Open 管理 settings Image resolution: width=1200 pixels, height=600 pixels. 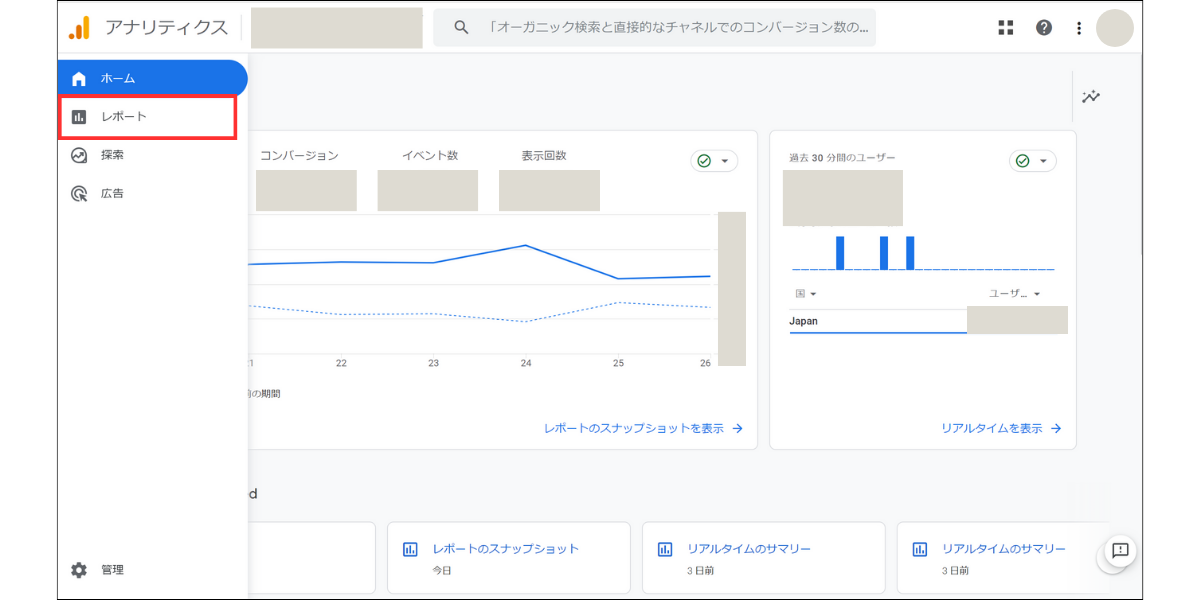click(x=152, y=570)
